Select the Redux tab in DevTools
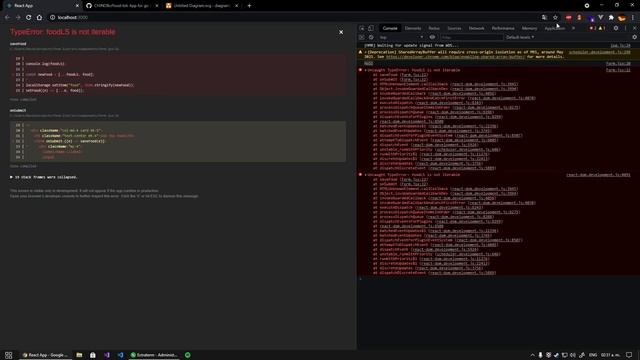The width and height of the screenshot is (640, 360). click(x=434, y=28)
